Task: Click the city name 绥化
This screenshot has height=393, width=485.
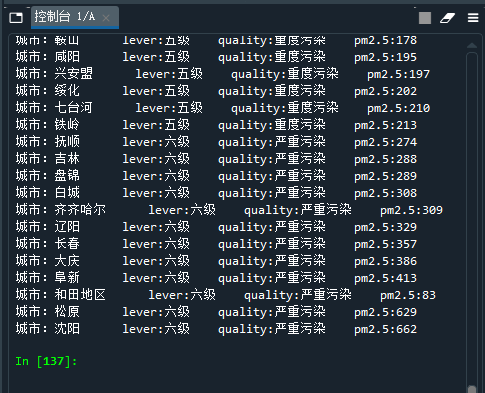Action: pos(67,91)
